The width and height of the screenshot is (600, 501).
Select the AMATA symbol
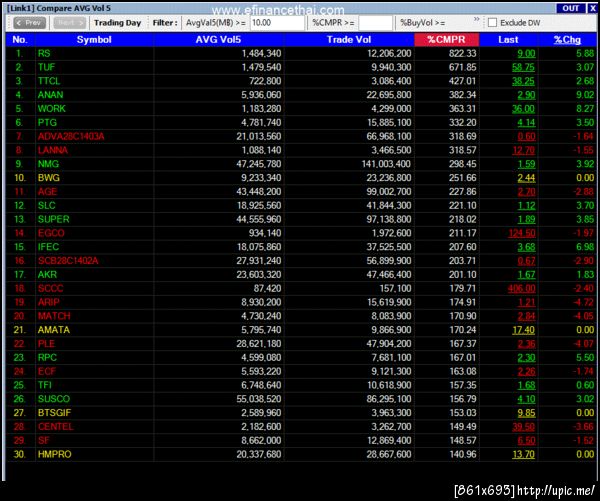coord(54,330)
